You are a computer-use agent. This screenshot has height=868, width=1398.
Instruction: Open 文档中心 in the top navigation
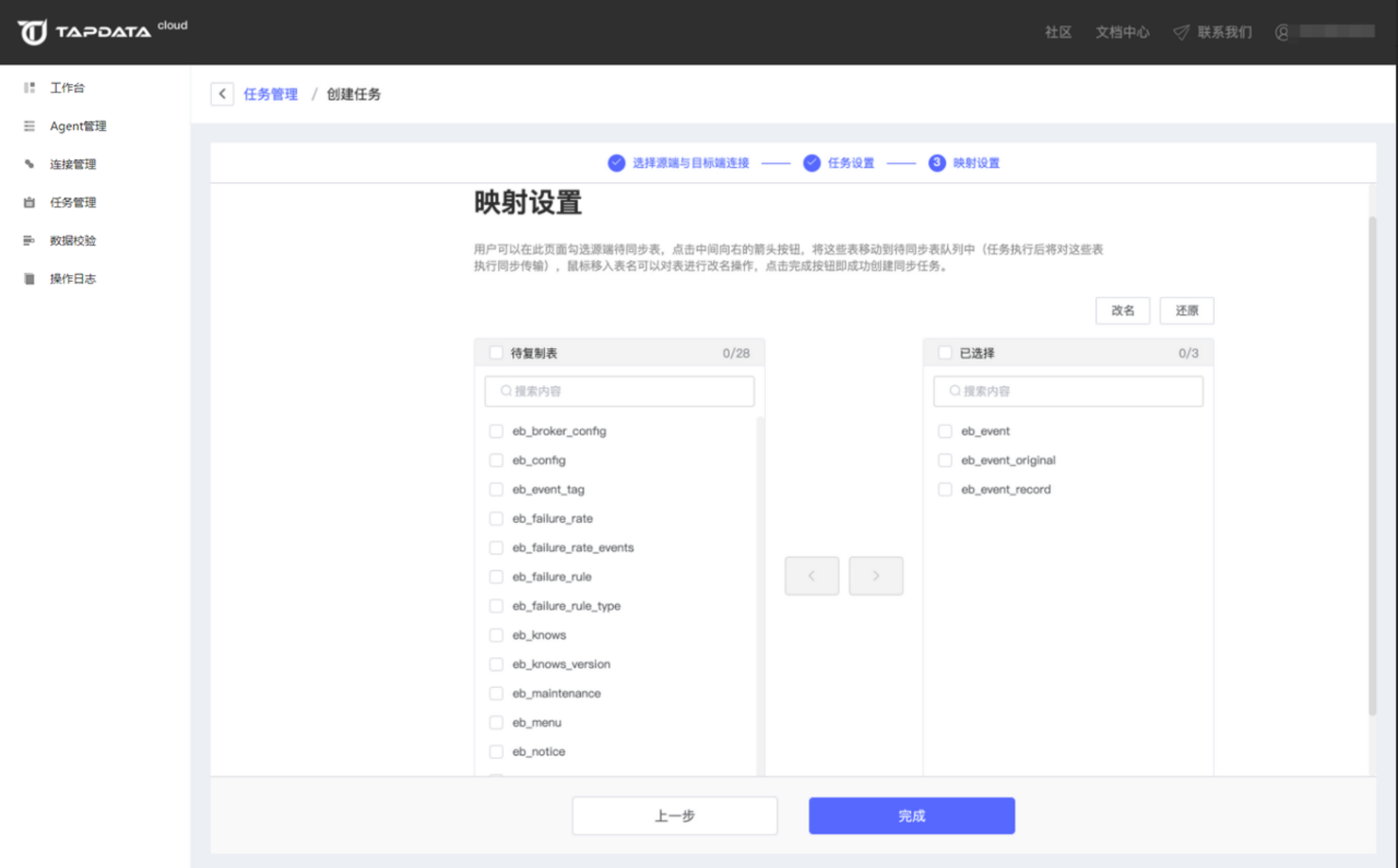(1122, 32)
